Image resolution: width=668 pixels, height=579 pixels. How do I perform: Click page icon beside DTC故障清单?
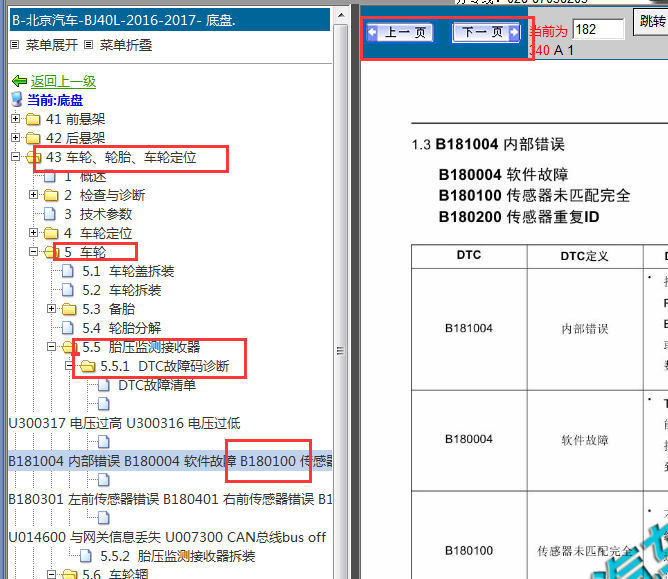click(104, 385)
